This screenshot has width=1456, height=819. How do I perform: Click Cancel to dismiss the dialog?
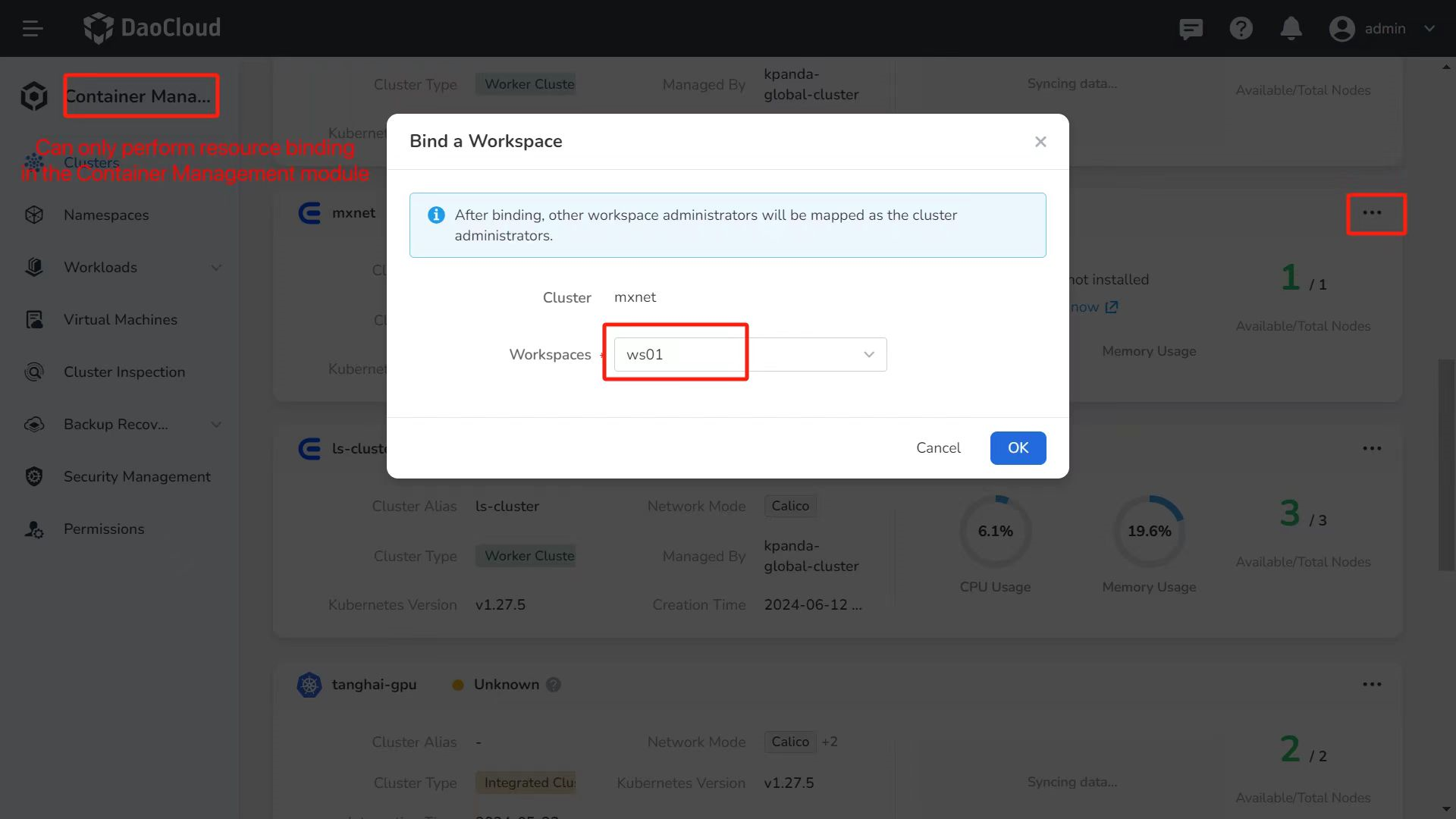point(938,447)
